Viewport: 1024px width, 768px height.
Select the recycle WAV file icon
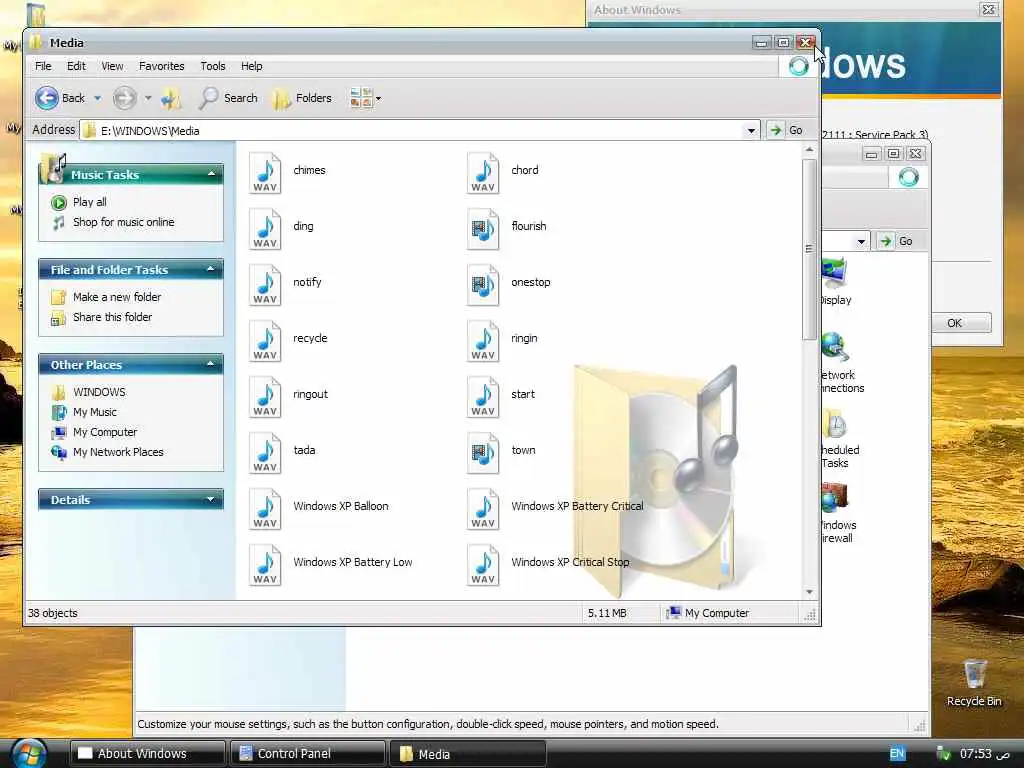(264, 342)
